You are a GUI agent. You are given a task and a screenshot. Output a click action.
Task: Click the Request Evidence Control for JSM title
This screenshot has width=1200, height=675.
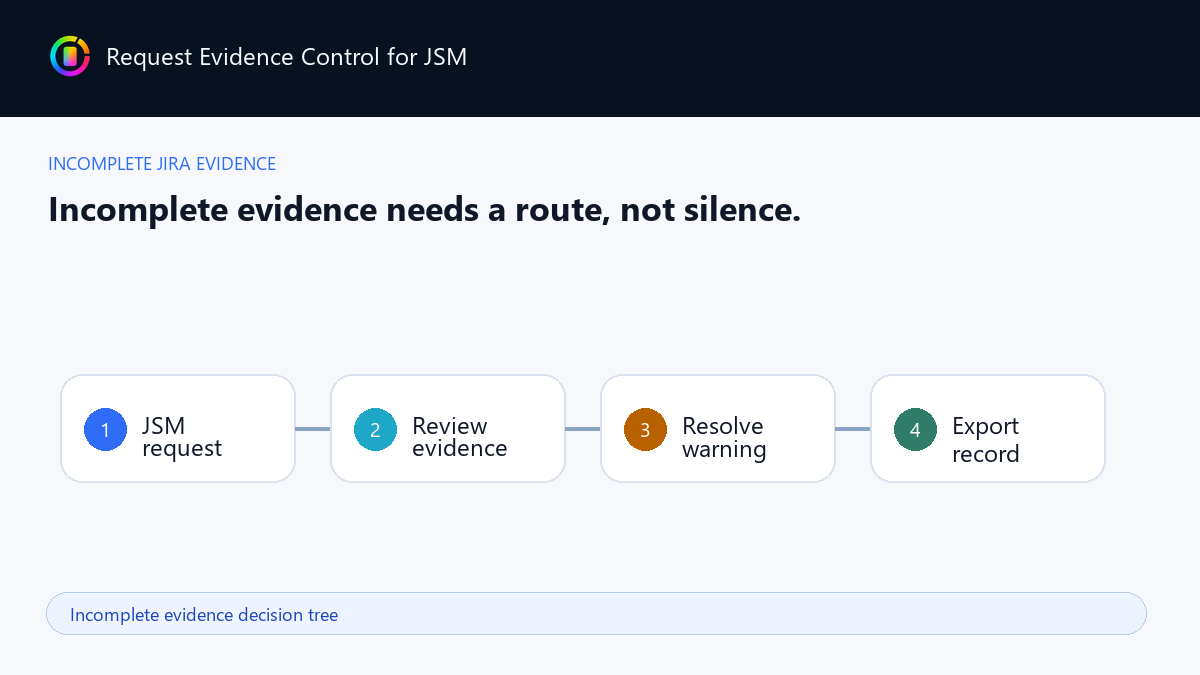pos(286,57)
